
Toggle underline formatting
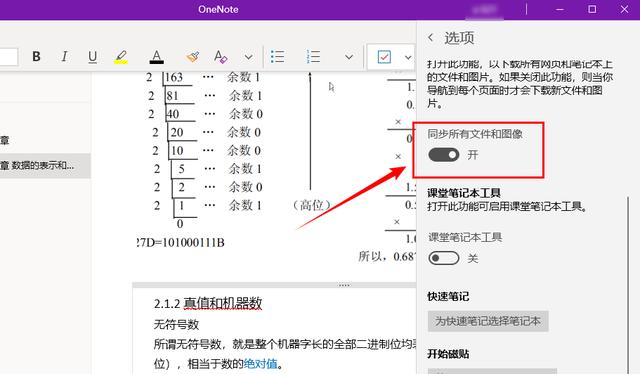(x=93, y=56)
